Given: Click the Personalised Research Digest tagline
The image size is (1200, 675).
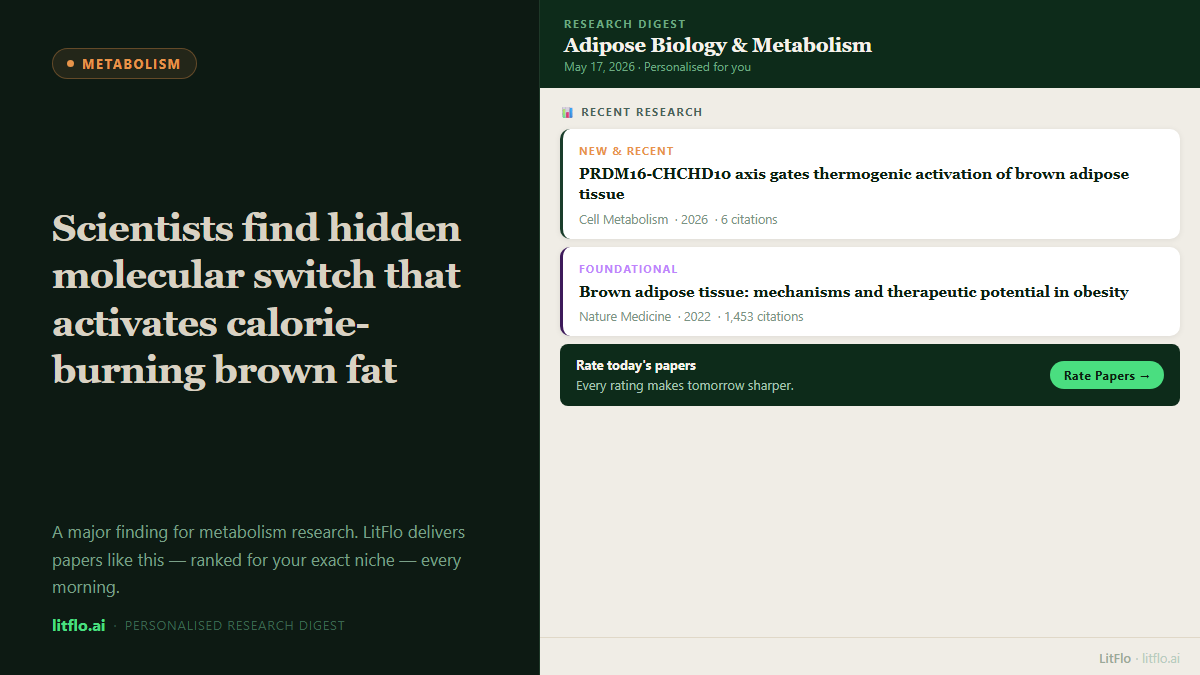Looking at the screenshot, I should pos(235,626).
